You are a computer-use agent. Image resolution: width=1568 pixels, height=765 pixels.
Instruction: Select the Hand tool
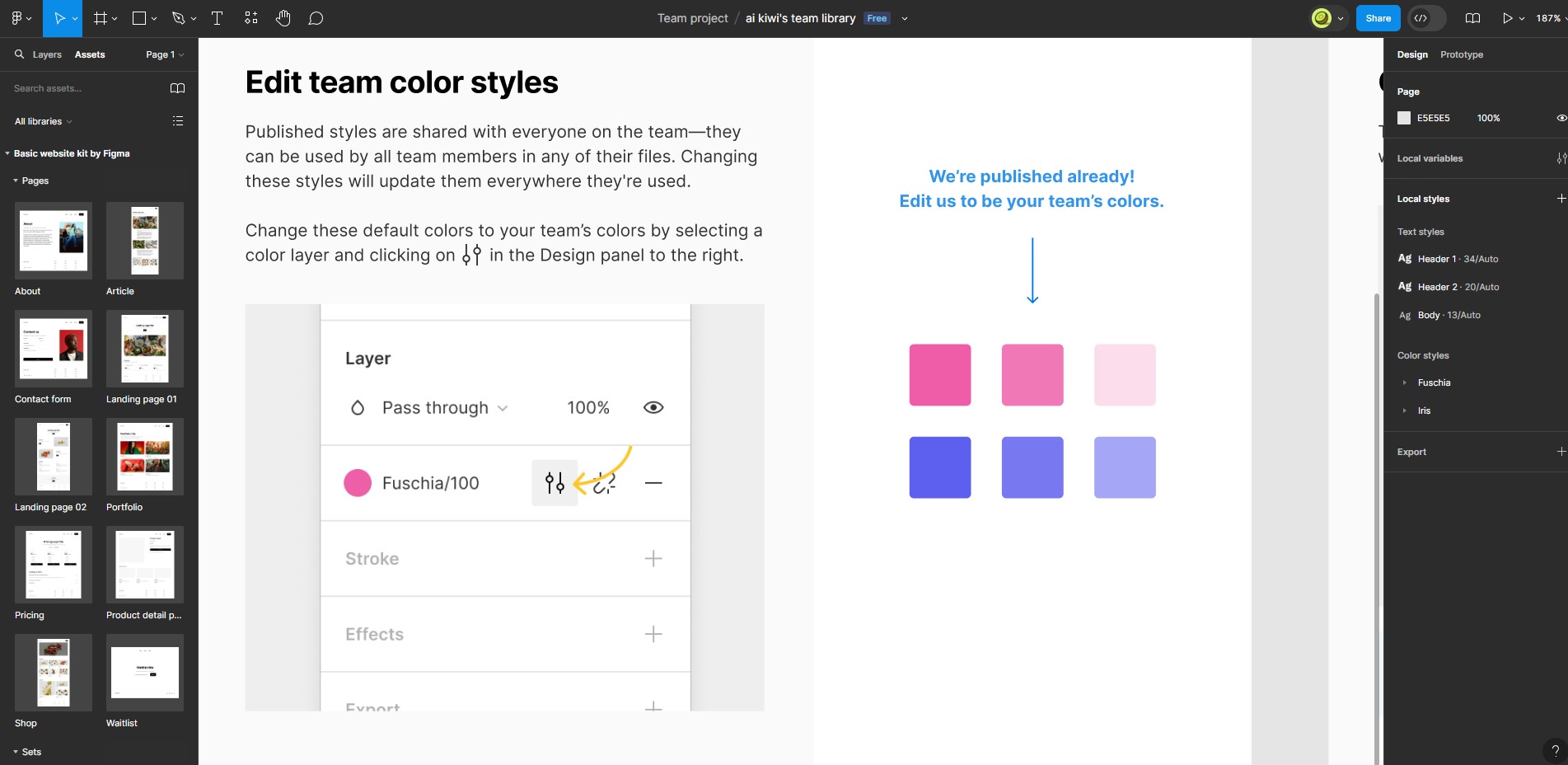[283, 18]
